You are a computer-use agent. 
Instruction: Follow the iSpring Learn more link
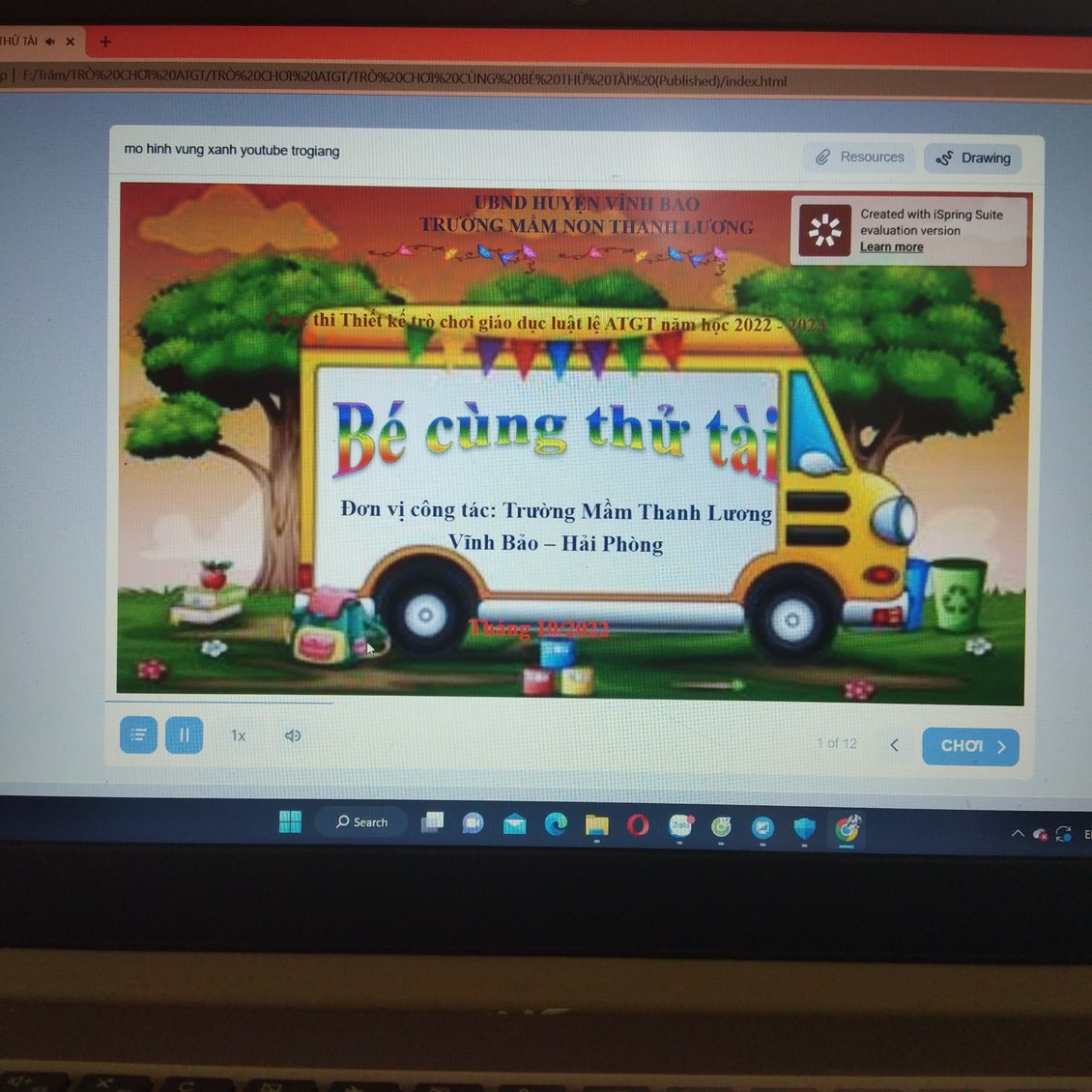click(x=891, y=247)
